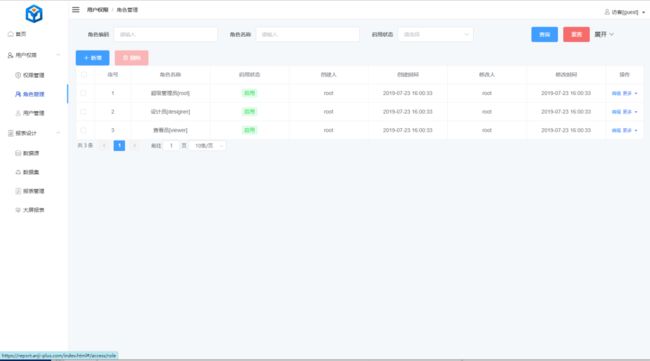Click the green enabled tag in root row

(250, 93)
